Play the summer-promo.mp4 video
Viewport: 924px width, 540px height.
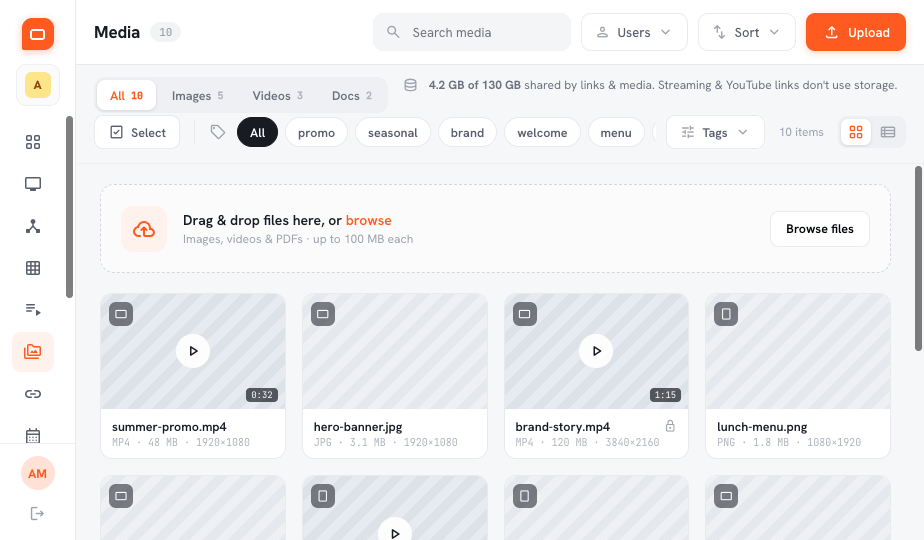(193, 351)
